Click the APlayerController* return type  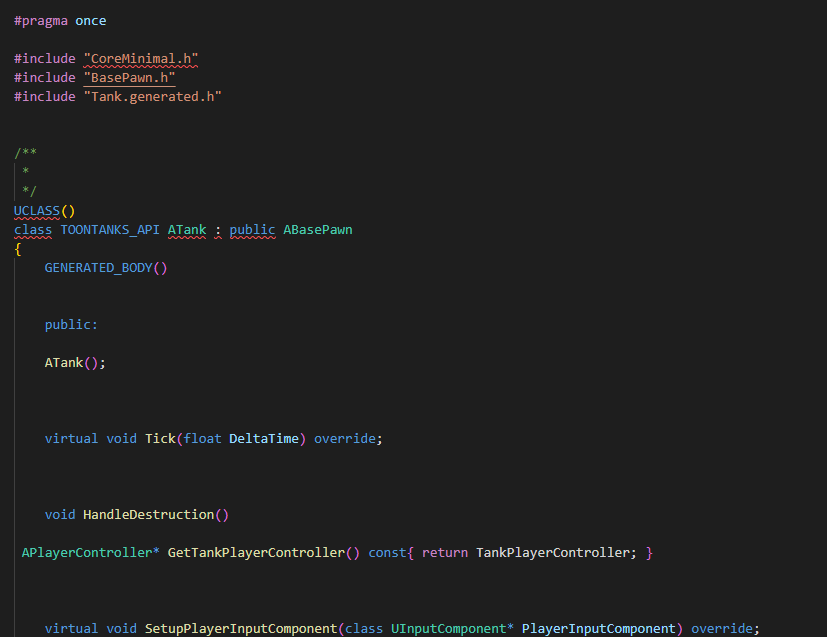(89, 552)
